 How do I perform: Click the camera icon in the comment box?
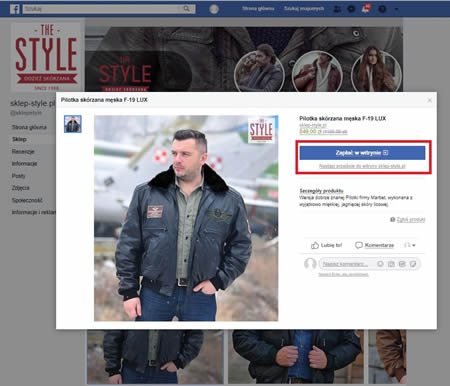[391, 264]
